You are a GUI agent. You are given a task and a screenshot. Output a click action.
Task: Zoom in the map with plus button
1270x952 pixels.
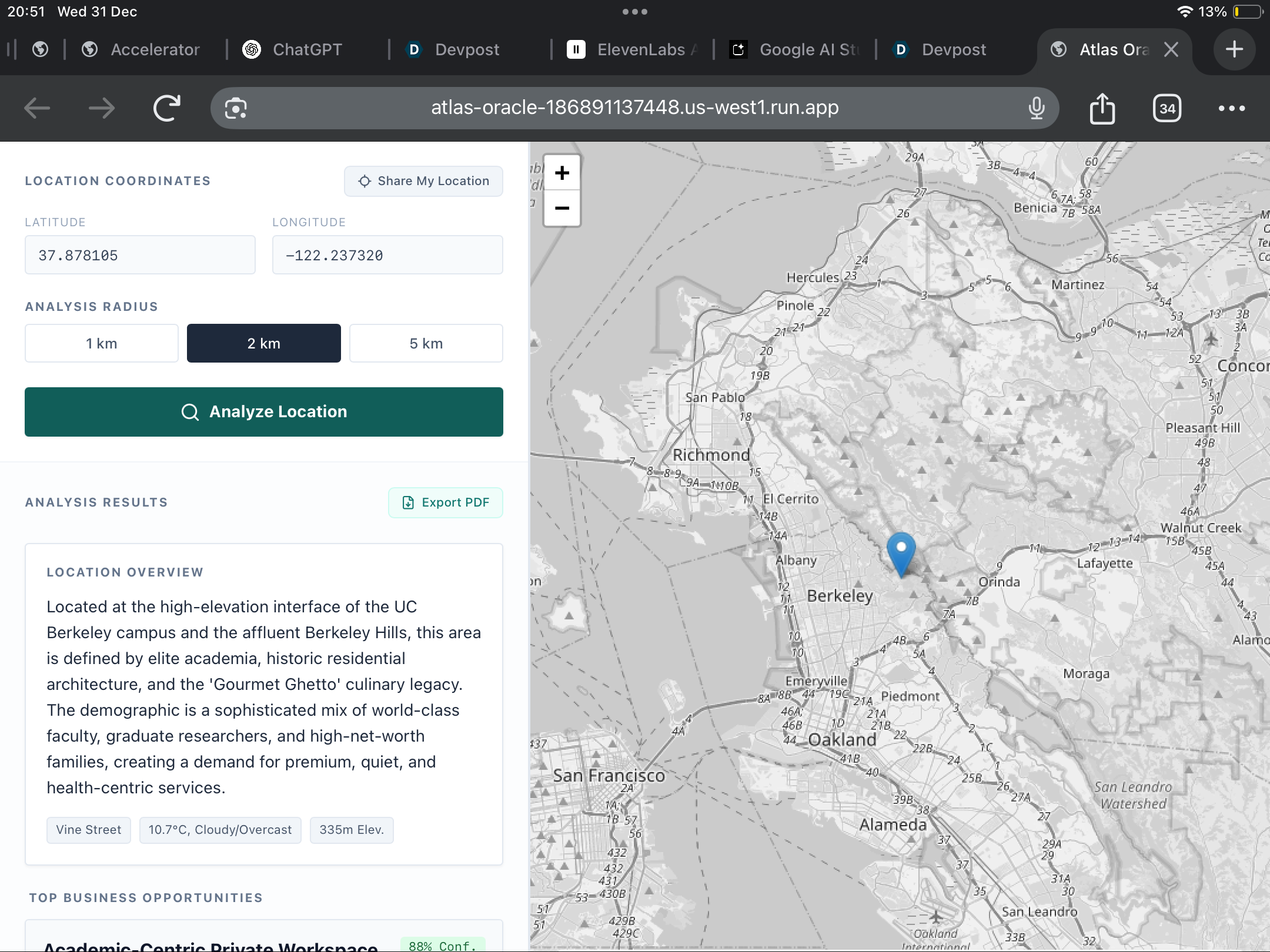pos(562,173)
